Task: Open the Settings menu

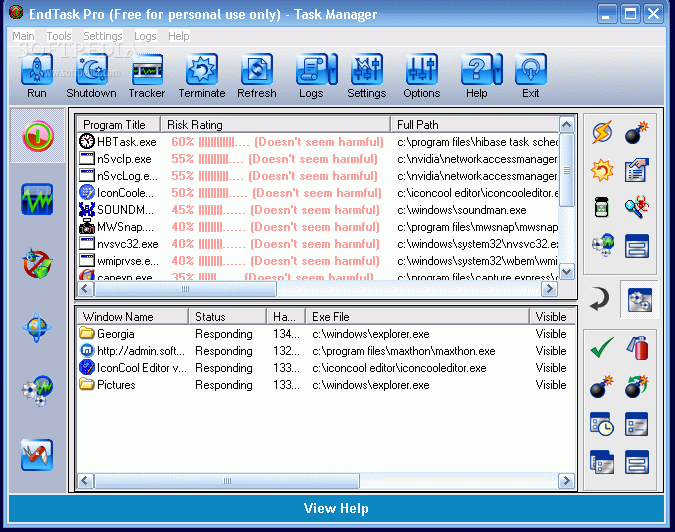Action: 103,36
